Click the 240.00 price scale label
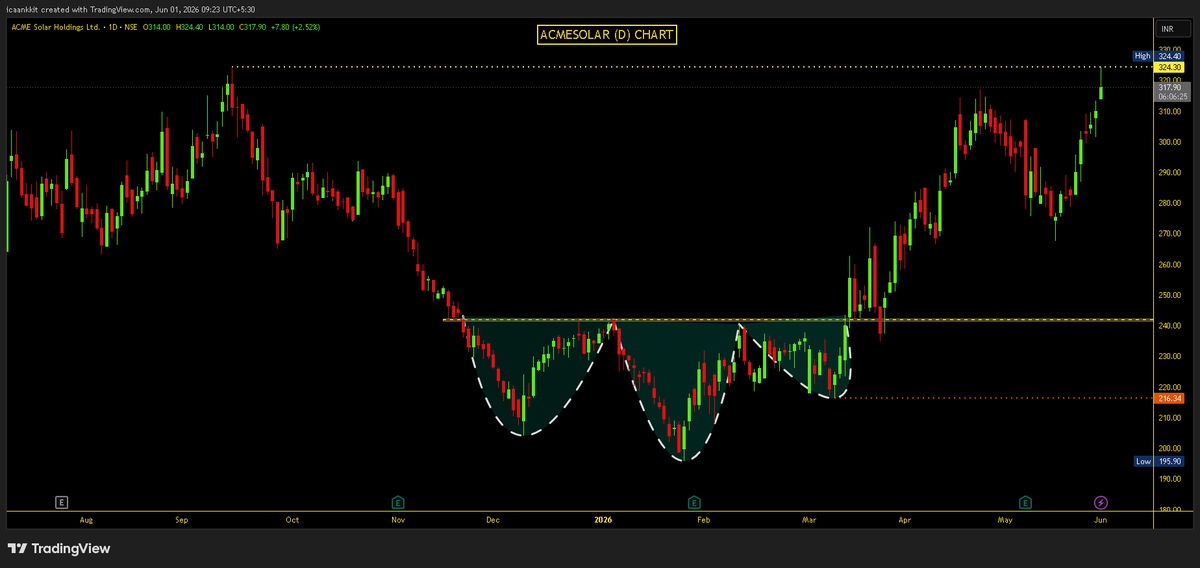Viewport: 1200px width, 568px height. coord(1170,326)
